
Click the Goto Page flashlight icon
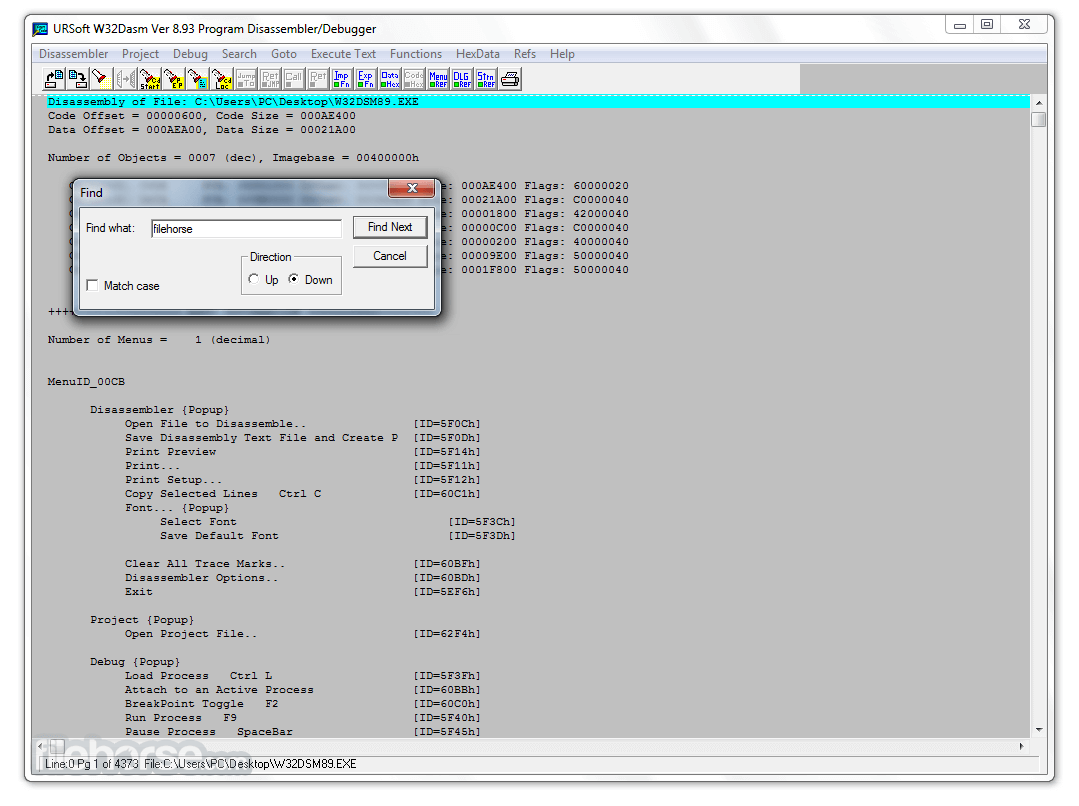198,79
